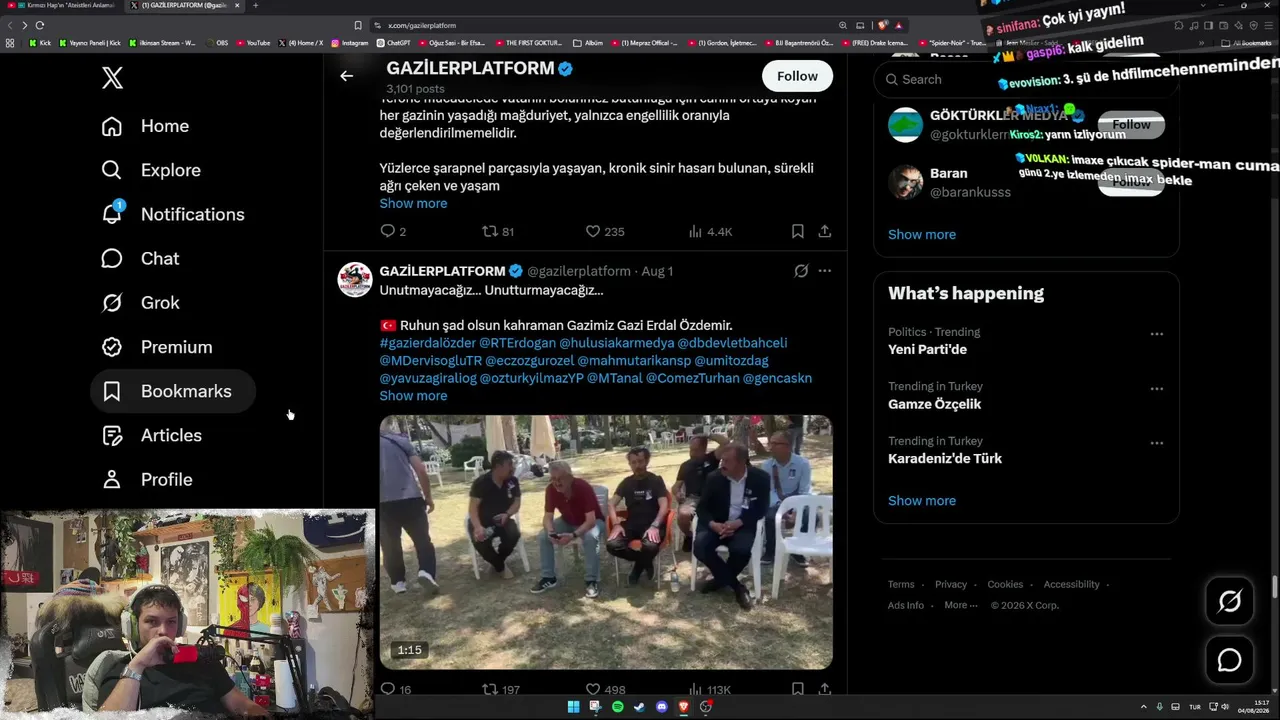The image size is (1280, 720).
Task: Open the Terms footer link
Action: pyautogui.click(x=901, y=584)
